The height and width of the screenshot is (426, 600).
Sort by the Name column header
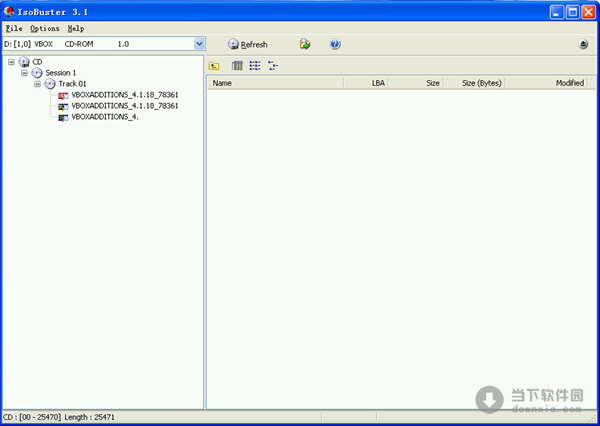pyautogui.click(x=276, y=83)
